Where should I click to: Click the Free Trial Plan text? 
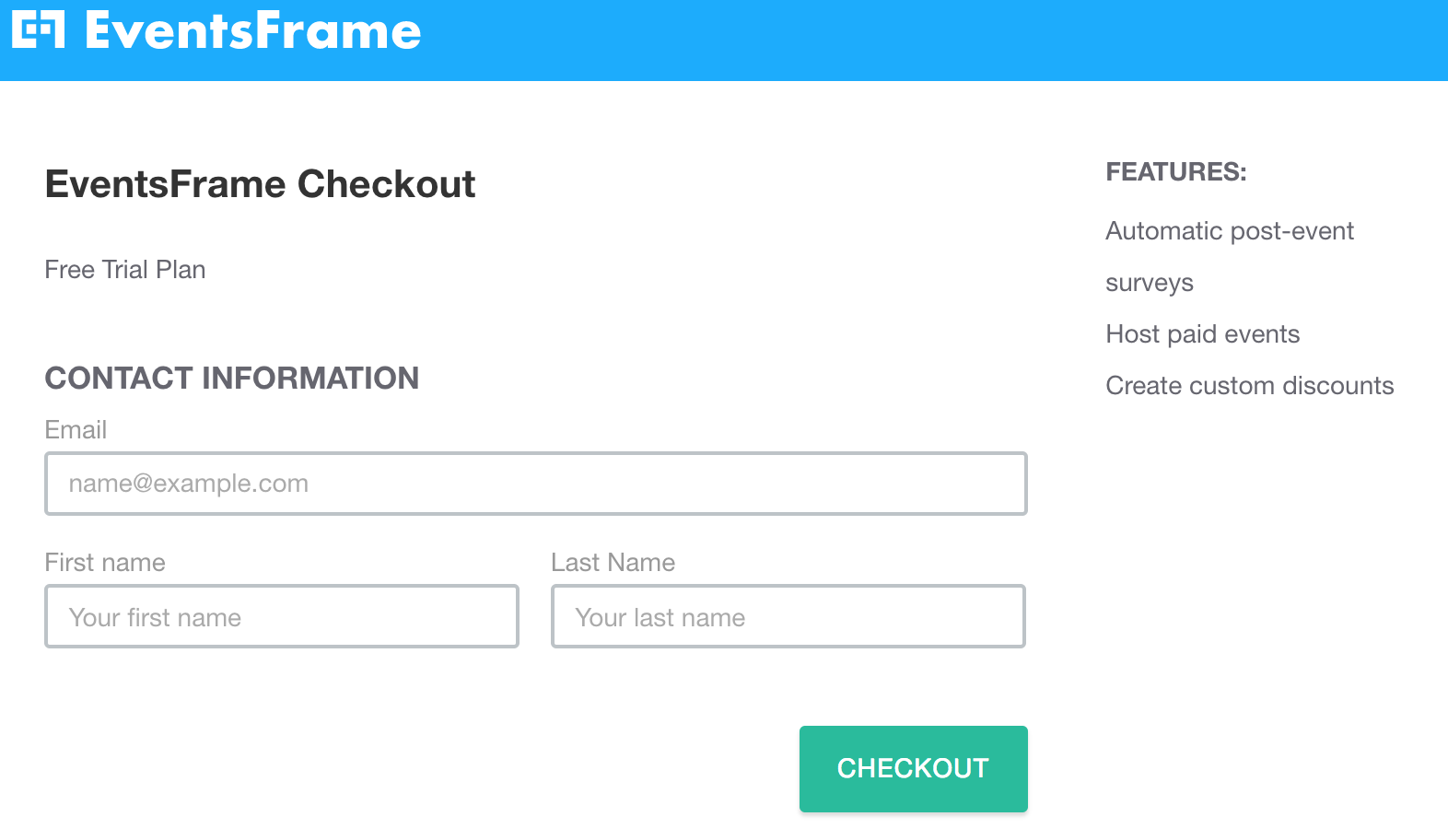125,270
